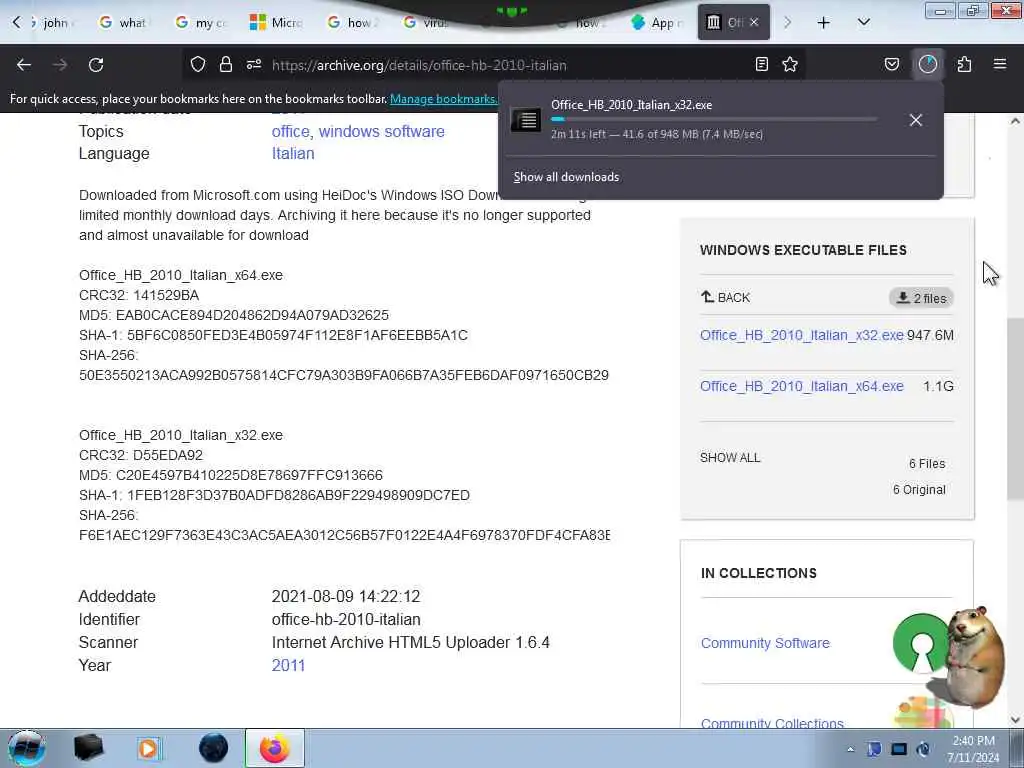Screen dimensions: 1024x768
Task: Select the MD5 C20E4597B410225D8E78697FFC913666 text
Action: pos(231,475)
